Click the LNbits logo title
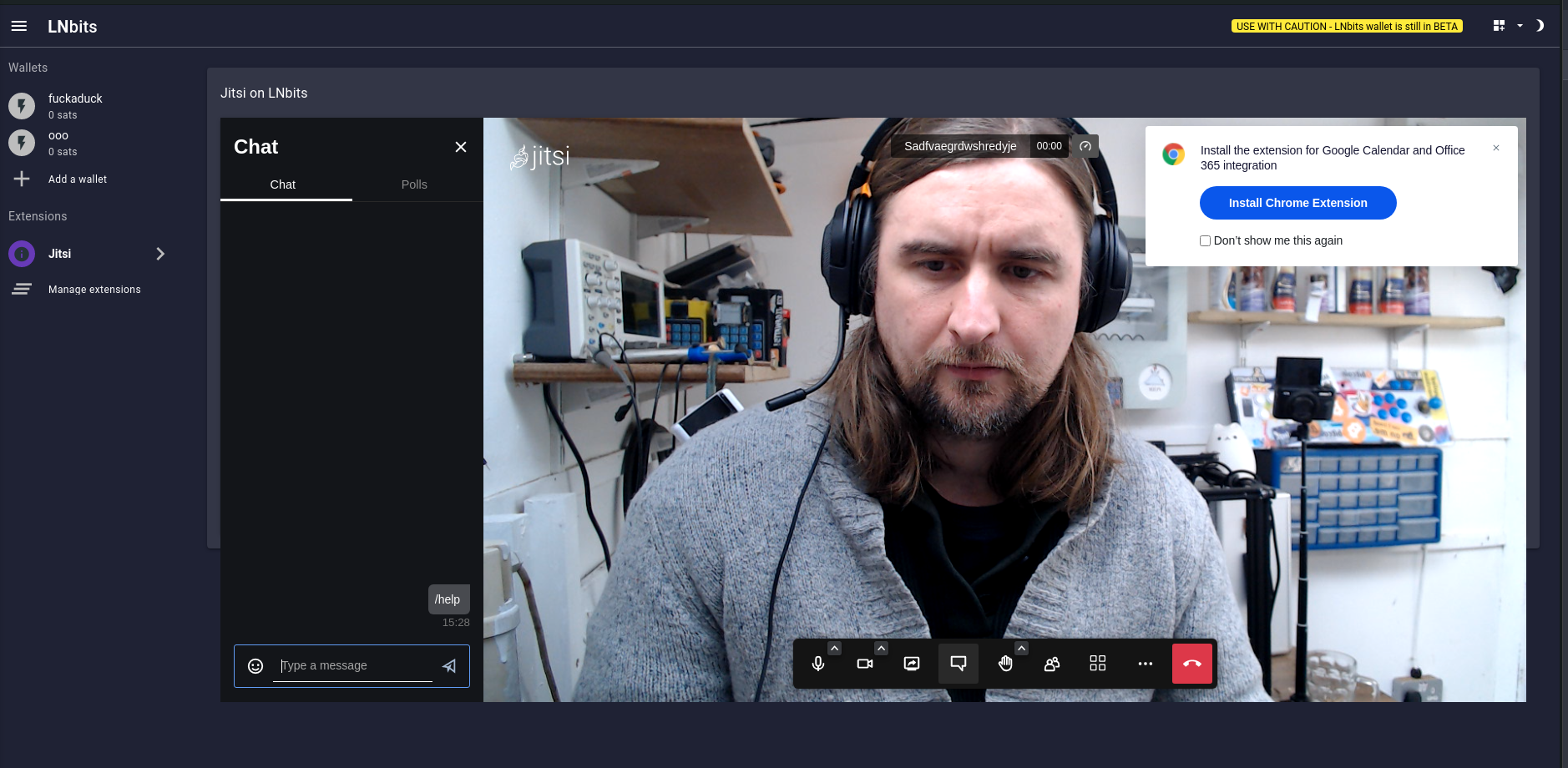Image resolution: width=1568 pixels, height=768 pixels. (73, 27)
